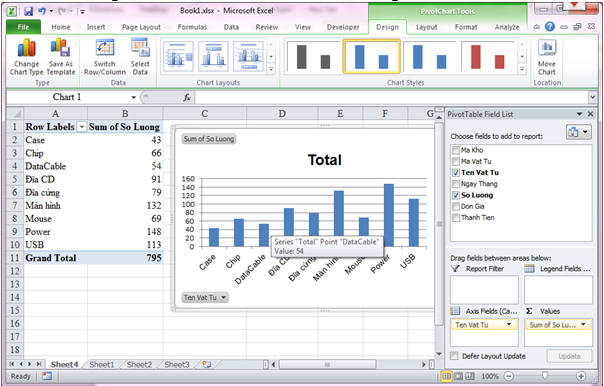
Task: Expand Ten Vat Tu chart field button
Action: [x=205, y=297]
